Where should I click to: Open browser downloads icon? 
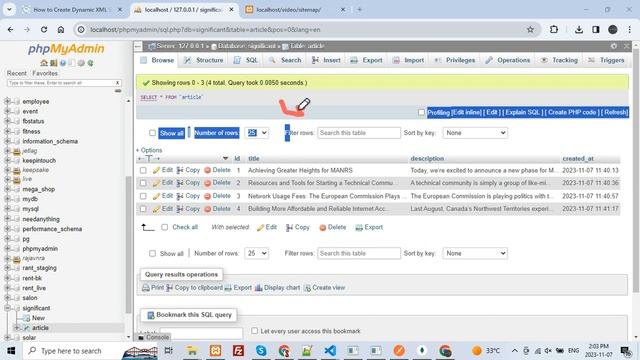click(579, 29)
